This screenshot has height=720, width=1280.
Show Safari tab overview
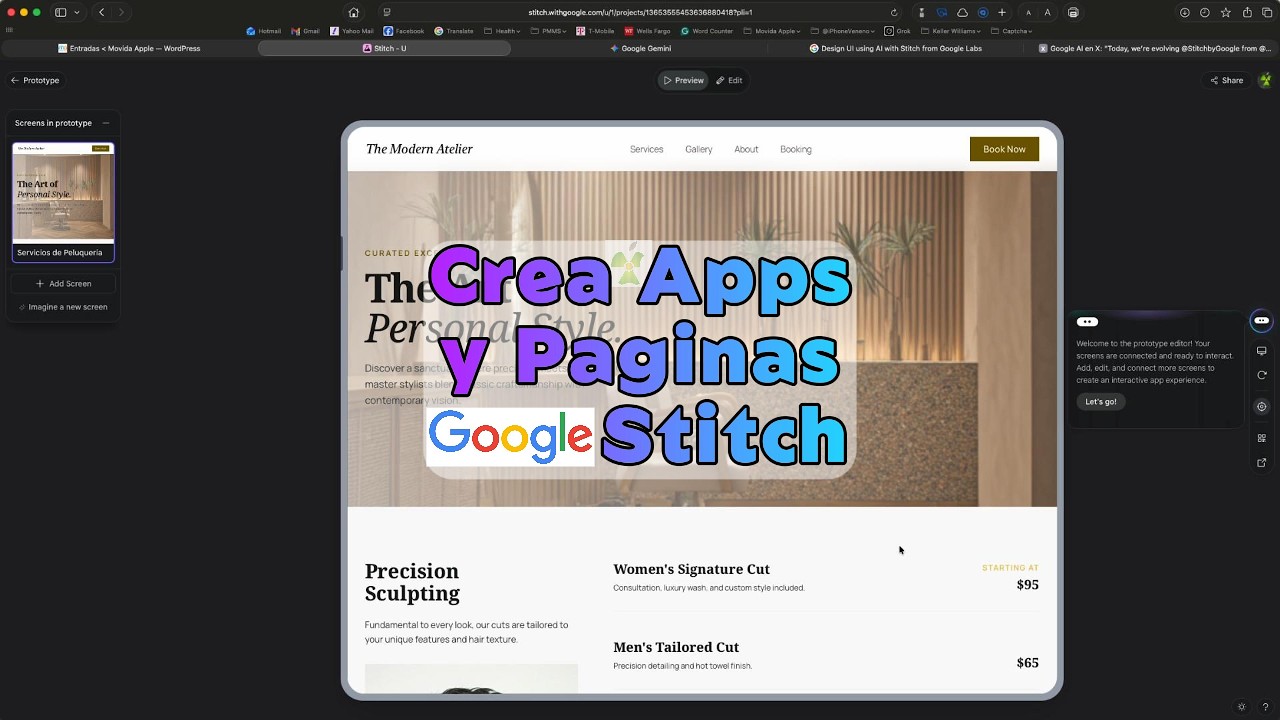click(x=1266, y=12)
